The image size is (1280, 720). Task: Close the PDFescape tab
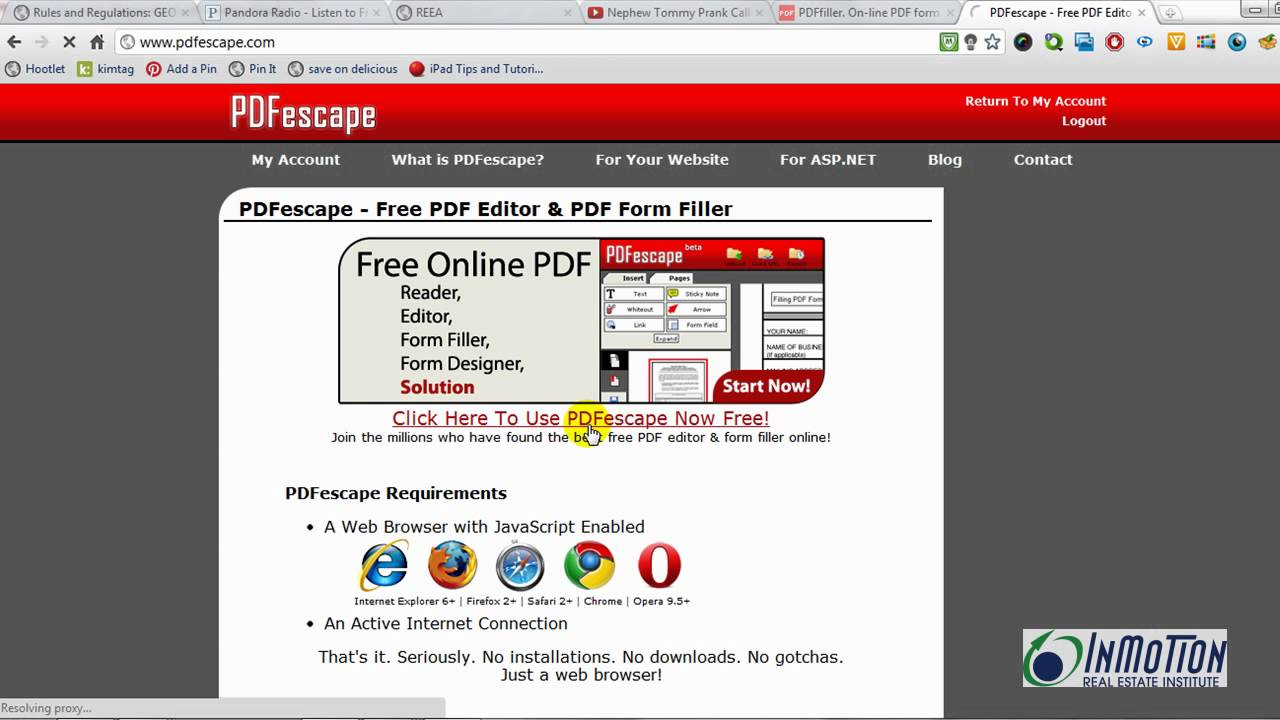click(1142, 13)
